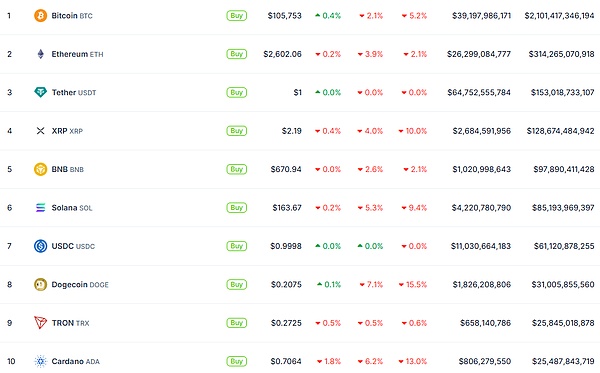Open the TRON TRX coin page link
This screenshot has height=373, width=600.
tap(70, 323)
